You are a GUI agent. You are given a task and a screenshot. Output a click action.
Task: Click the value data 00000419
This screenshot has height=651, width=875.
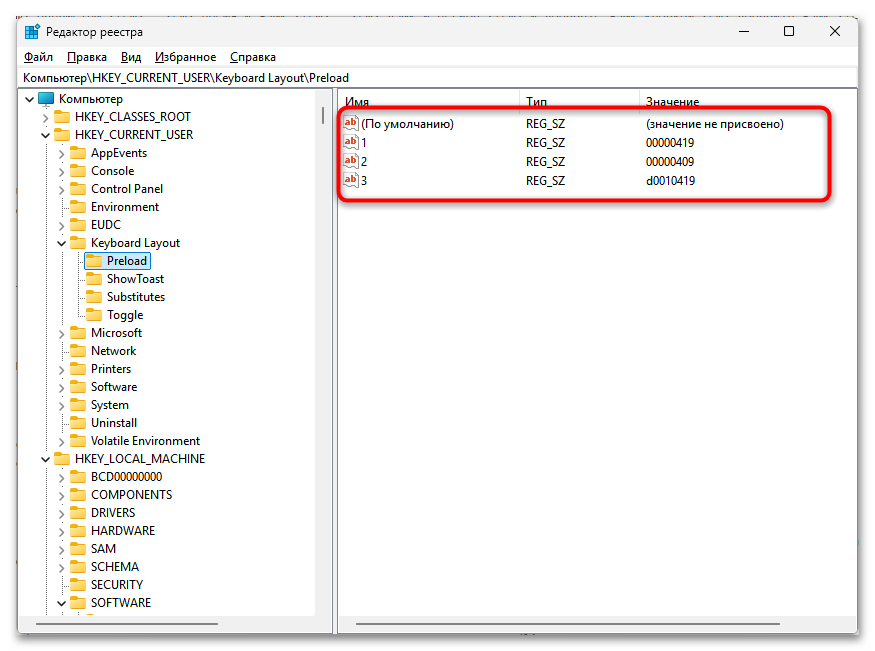pyautogui.click(x=670, y=143)
